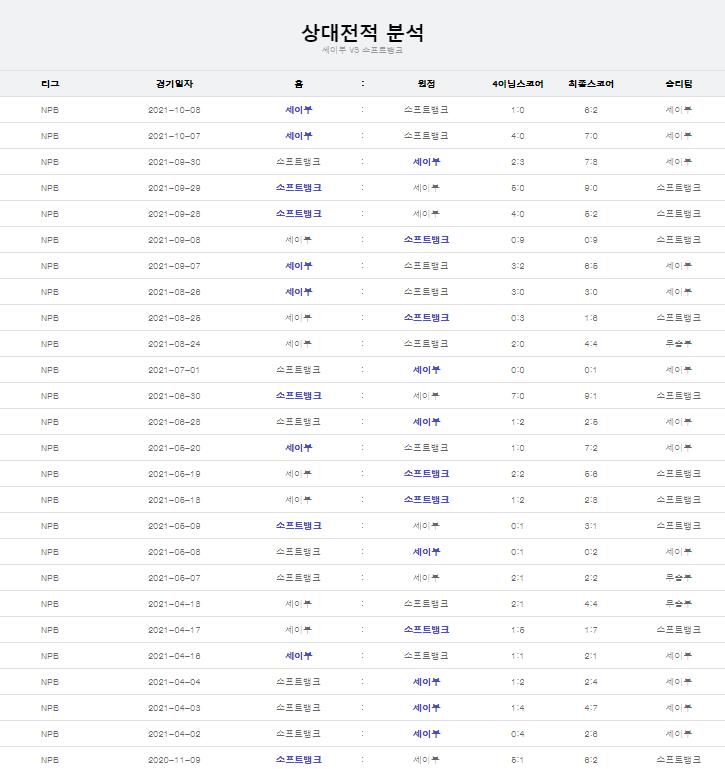Click home team 소프트뱅크 in the 2021-06-30 row
Viewport: 725px width, 769px height.
[x=299, y=396]
